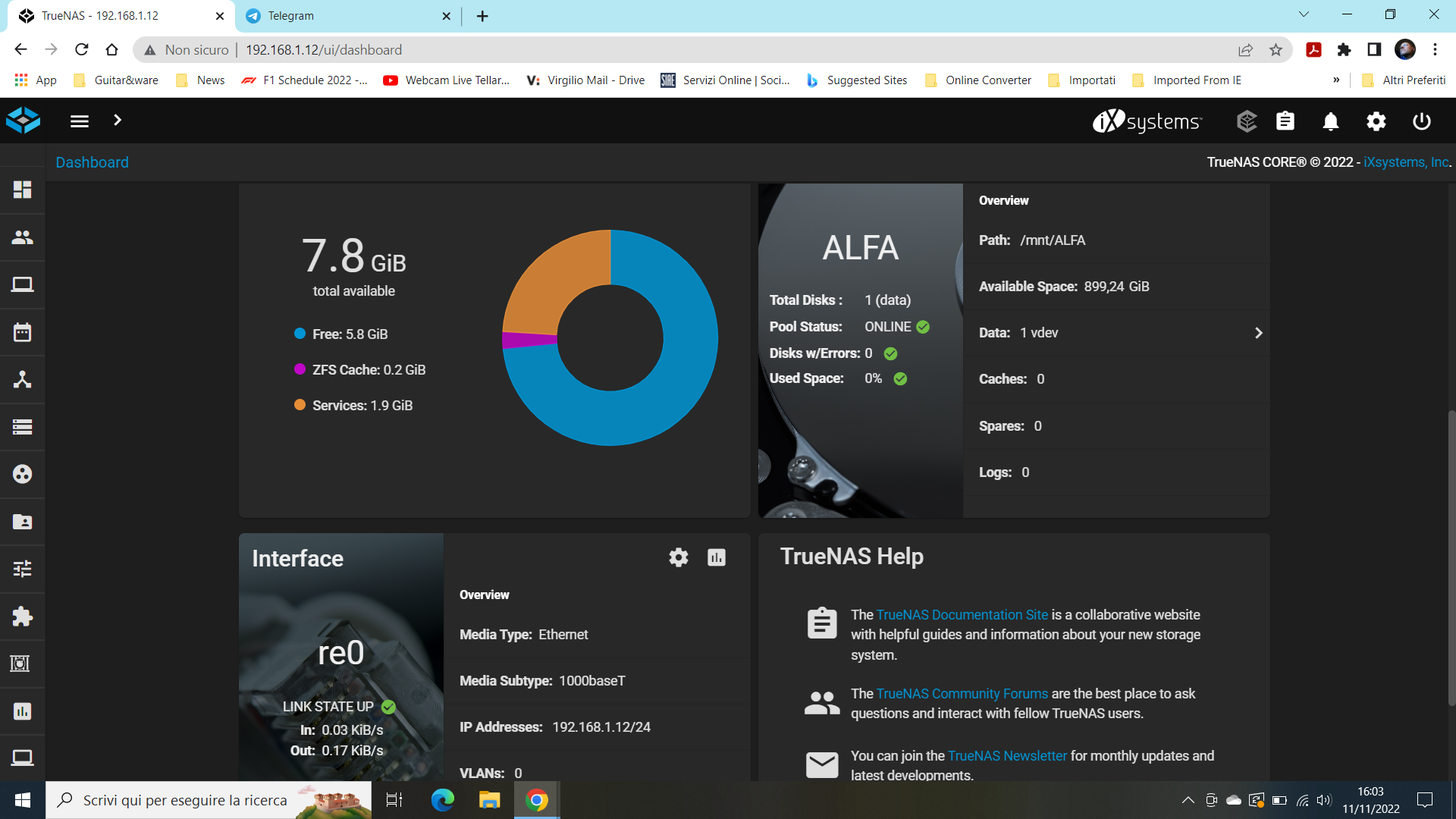Open Microsoft Edge from the taskbar
This screenshot has width=1456, height=819.
click(442, 800)
